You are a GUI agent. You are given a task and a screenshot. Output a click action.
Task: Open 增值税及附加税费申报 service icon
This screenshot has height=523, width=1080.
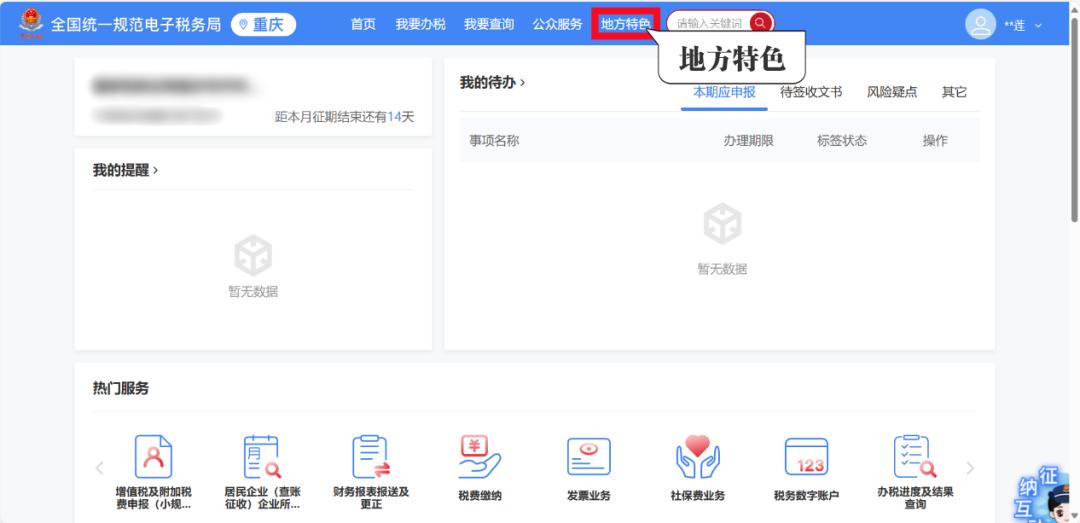pos(154,458)
